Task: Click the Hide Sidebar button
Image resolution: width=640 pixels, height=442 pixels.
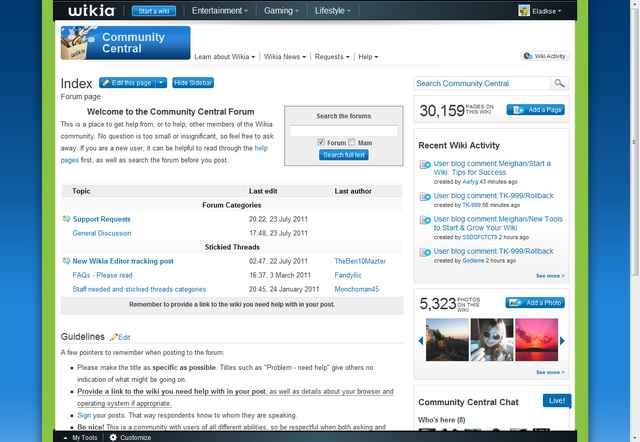Action: coord(193,83)
